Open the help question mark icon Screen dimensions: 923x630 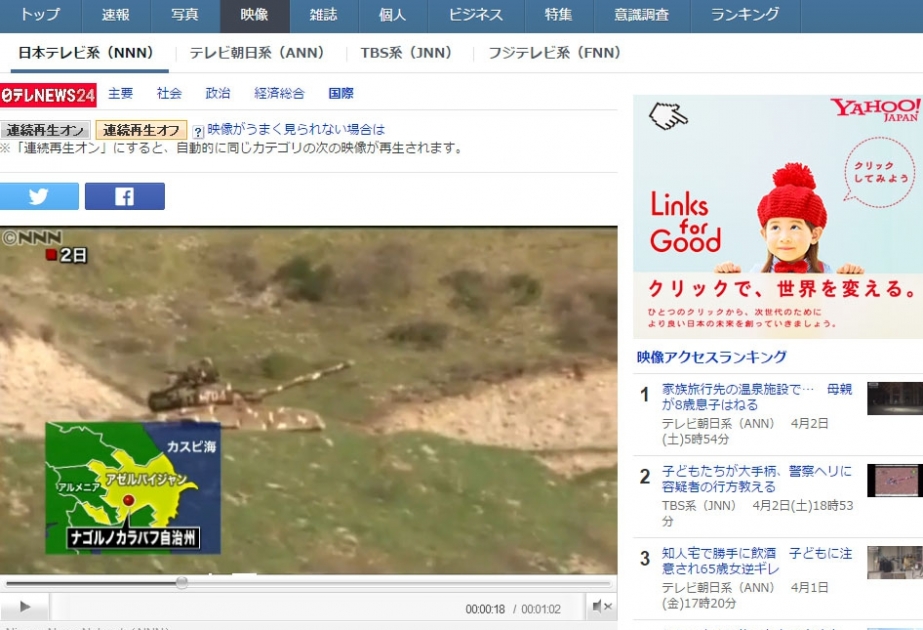coord(198,131)
